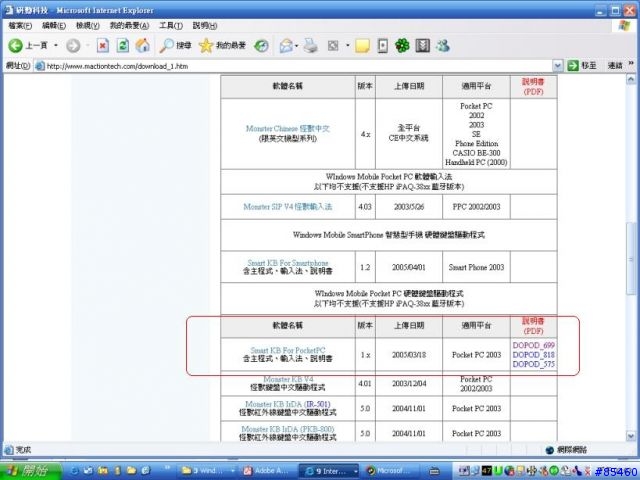Click the yellow note toolbar icon
This screenshot has width=640, height=480.
tap(362, 46)
